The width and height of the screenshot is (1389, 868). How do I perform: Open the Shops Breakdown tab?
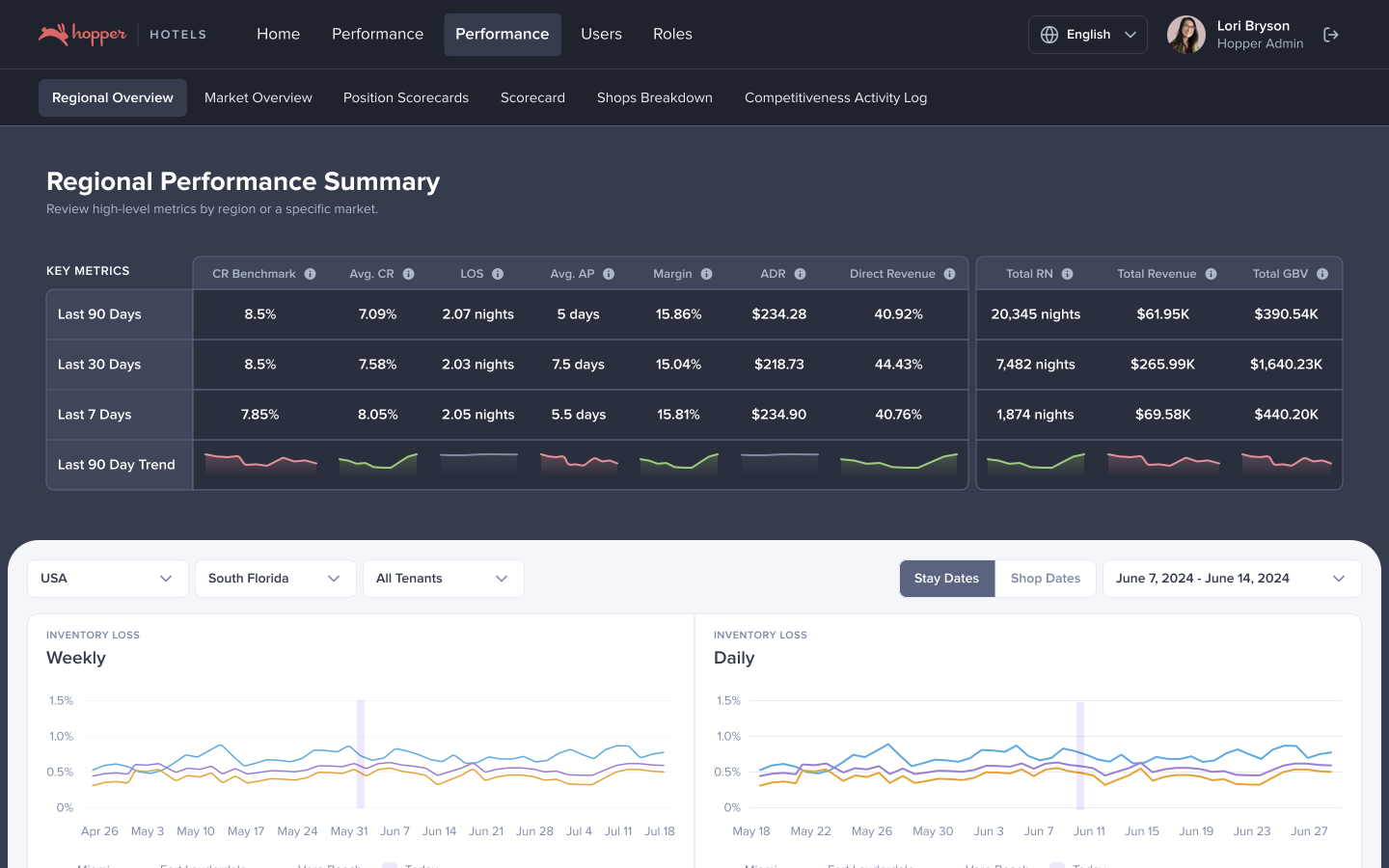click(654, 97)
